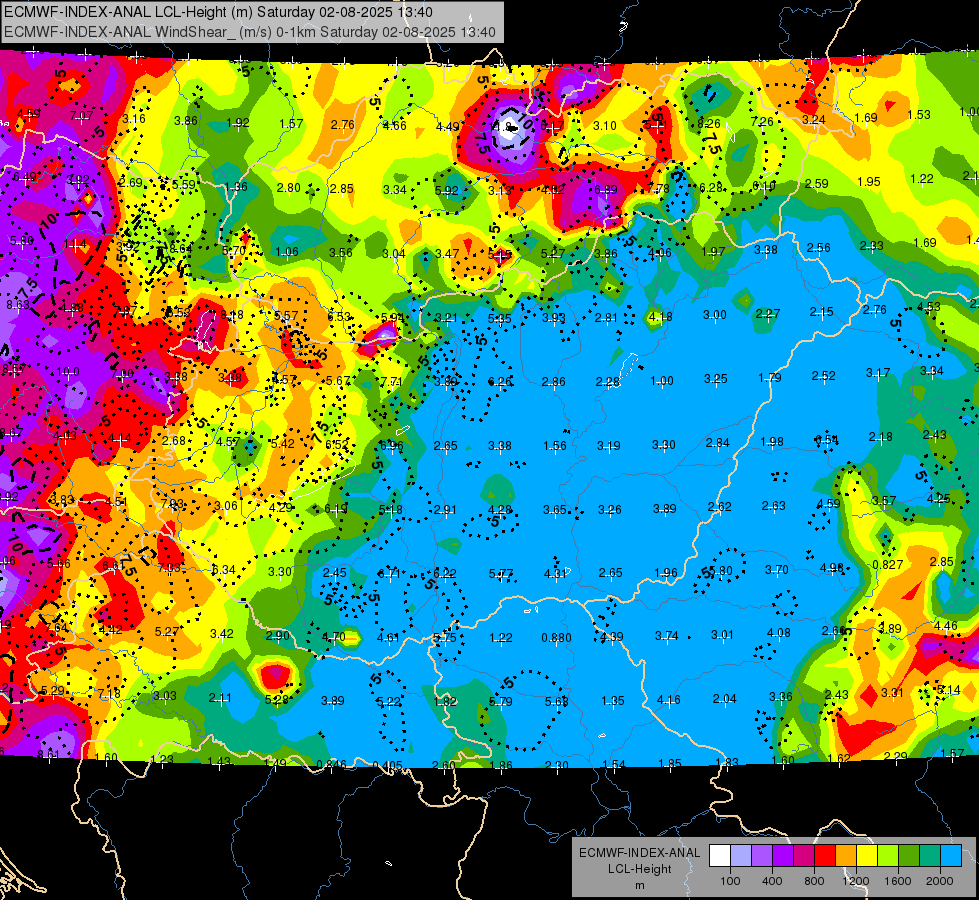Viewport: 979px width, 900px height.
Task: Click the 1.56 wind shear value
Action: [555, 445]
